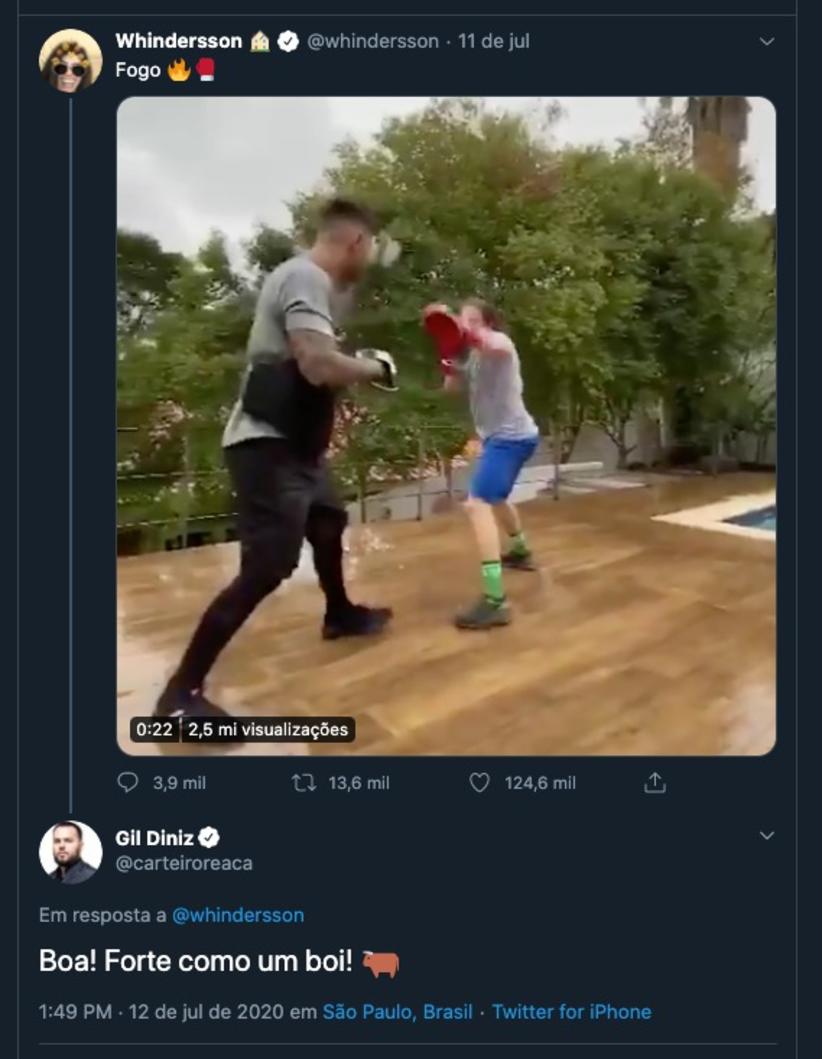
Task: Click the Twitter for iPhone source link
Action: [571, 1011]
